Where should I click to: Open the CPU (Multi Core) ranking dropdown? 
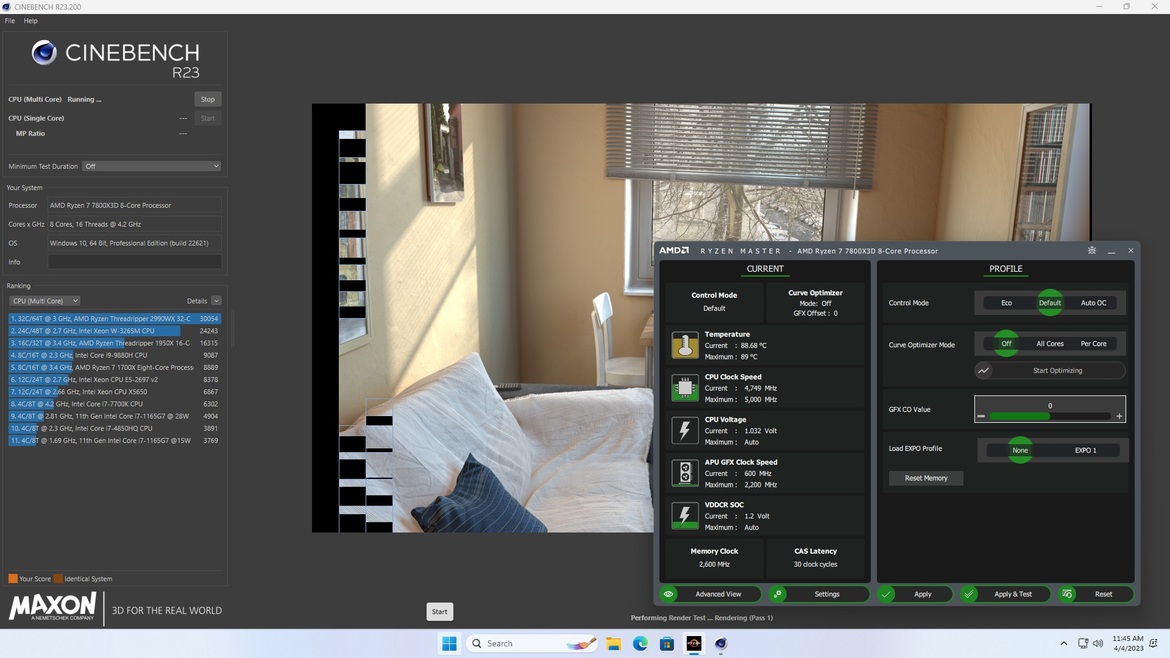45,301
